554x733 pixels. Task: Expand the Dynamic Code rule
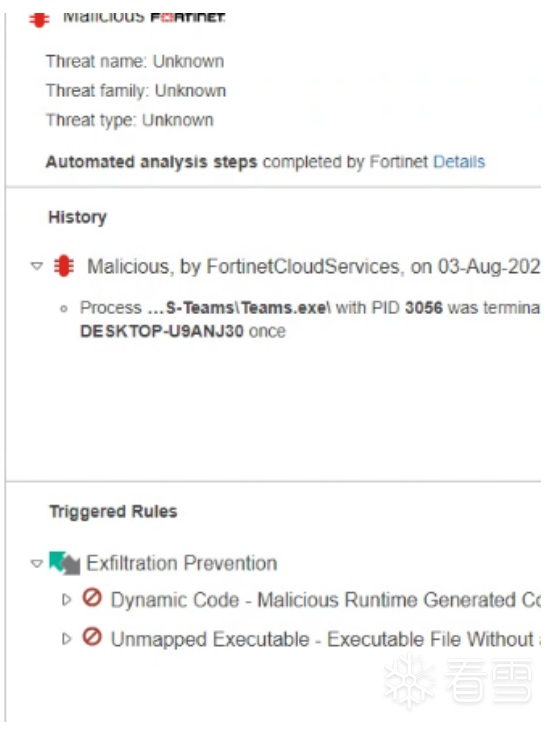click(x=67, y=599)
